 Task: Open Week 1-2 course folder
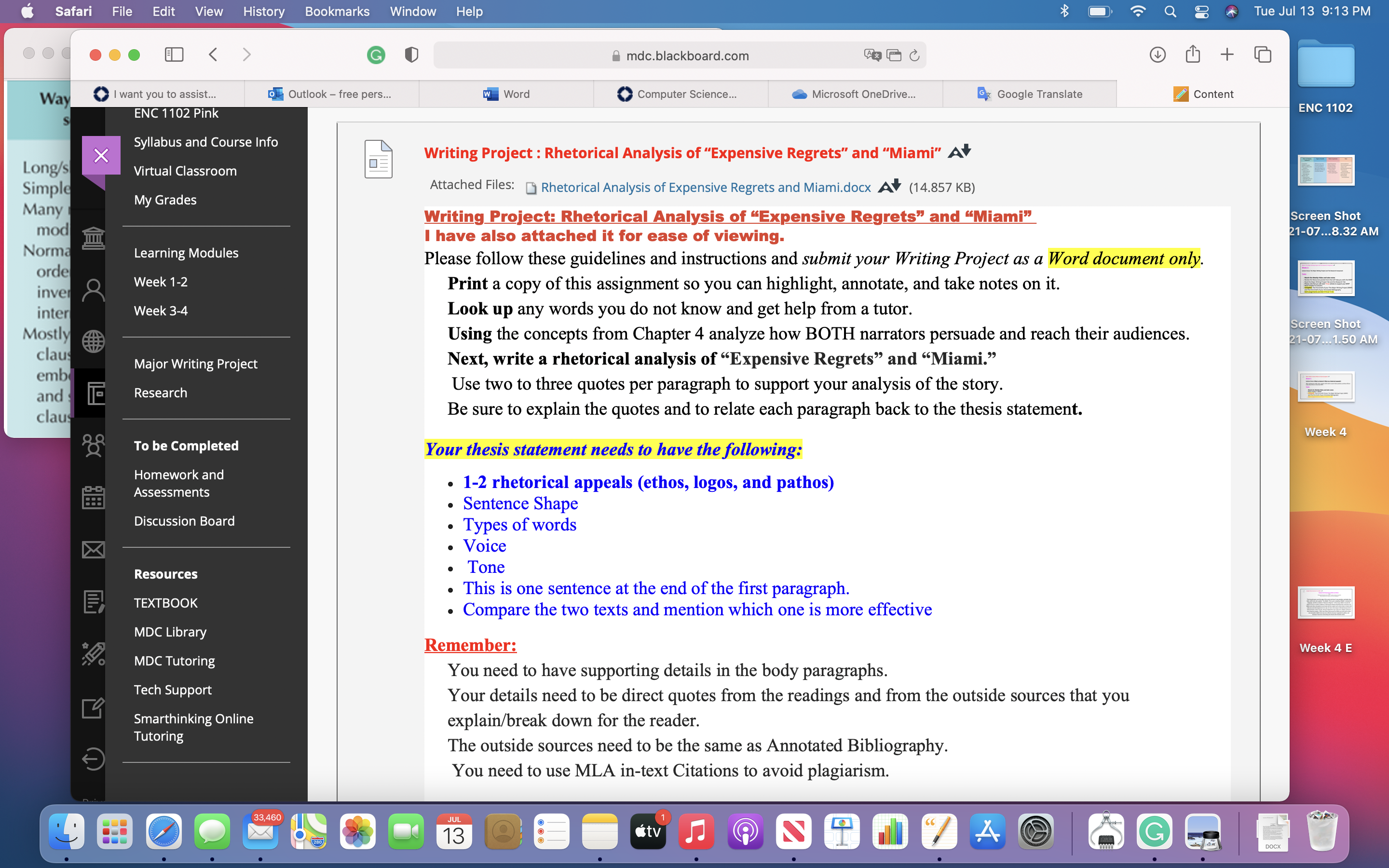click(x=161, y=282)
